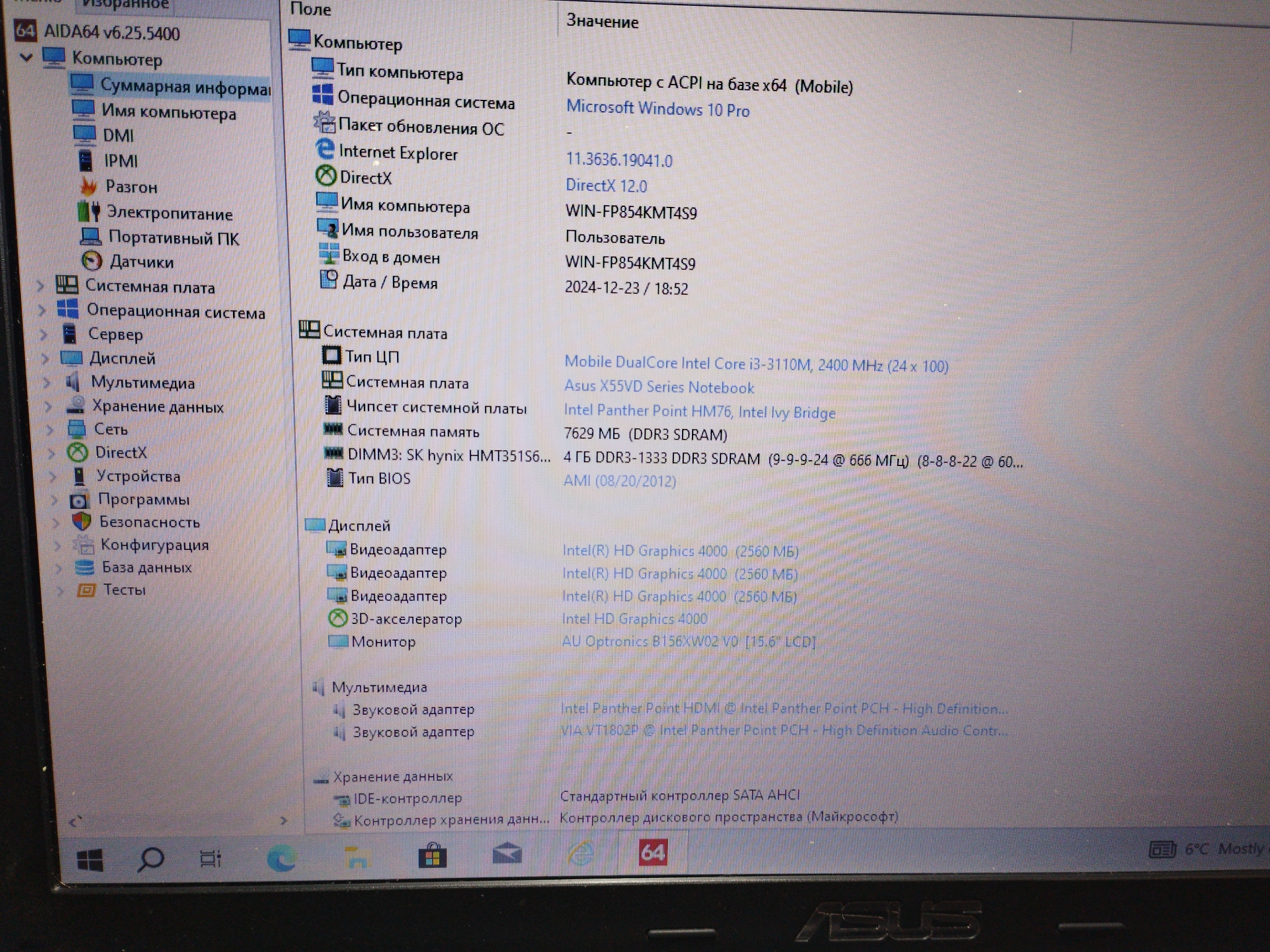Expand the DirectX tree node
Viewport: 1270px width, 952px height.
[x=52, y=453]
